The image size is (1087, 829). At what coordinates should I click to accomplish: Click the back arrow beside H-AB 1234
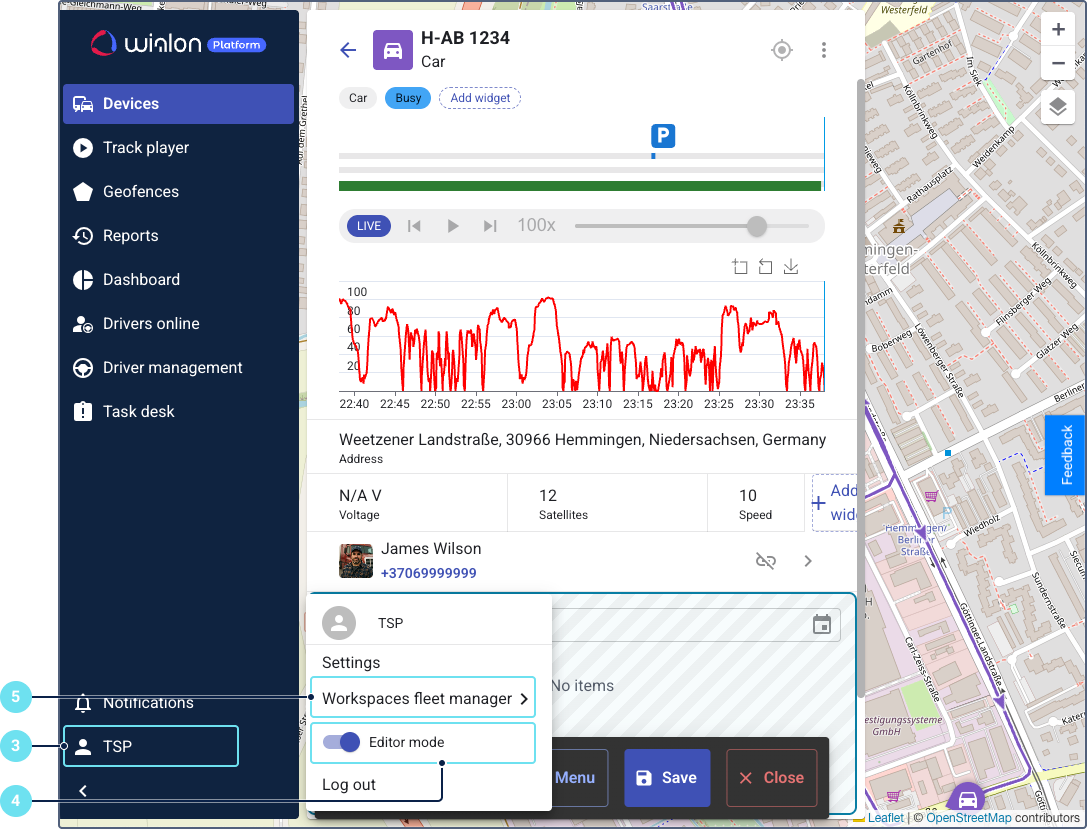click(348, 50)
